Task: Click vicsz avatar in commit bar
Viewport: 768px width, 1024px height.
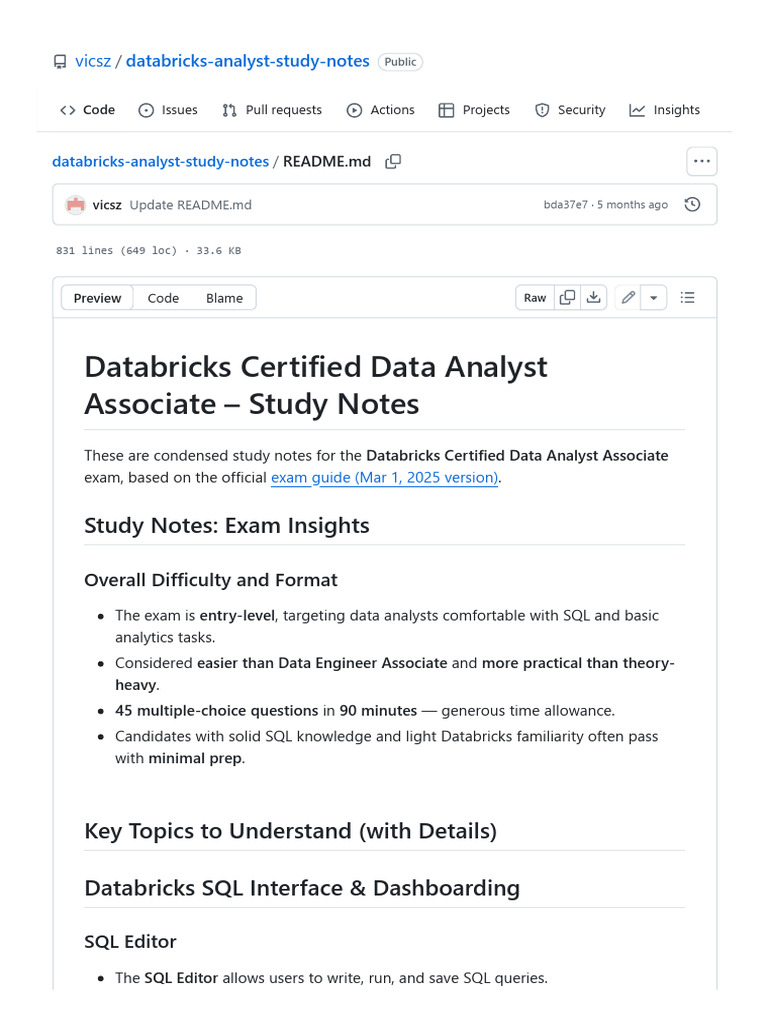Action: 76,205
